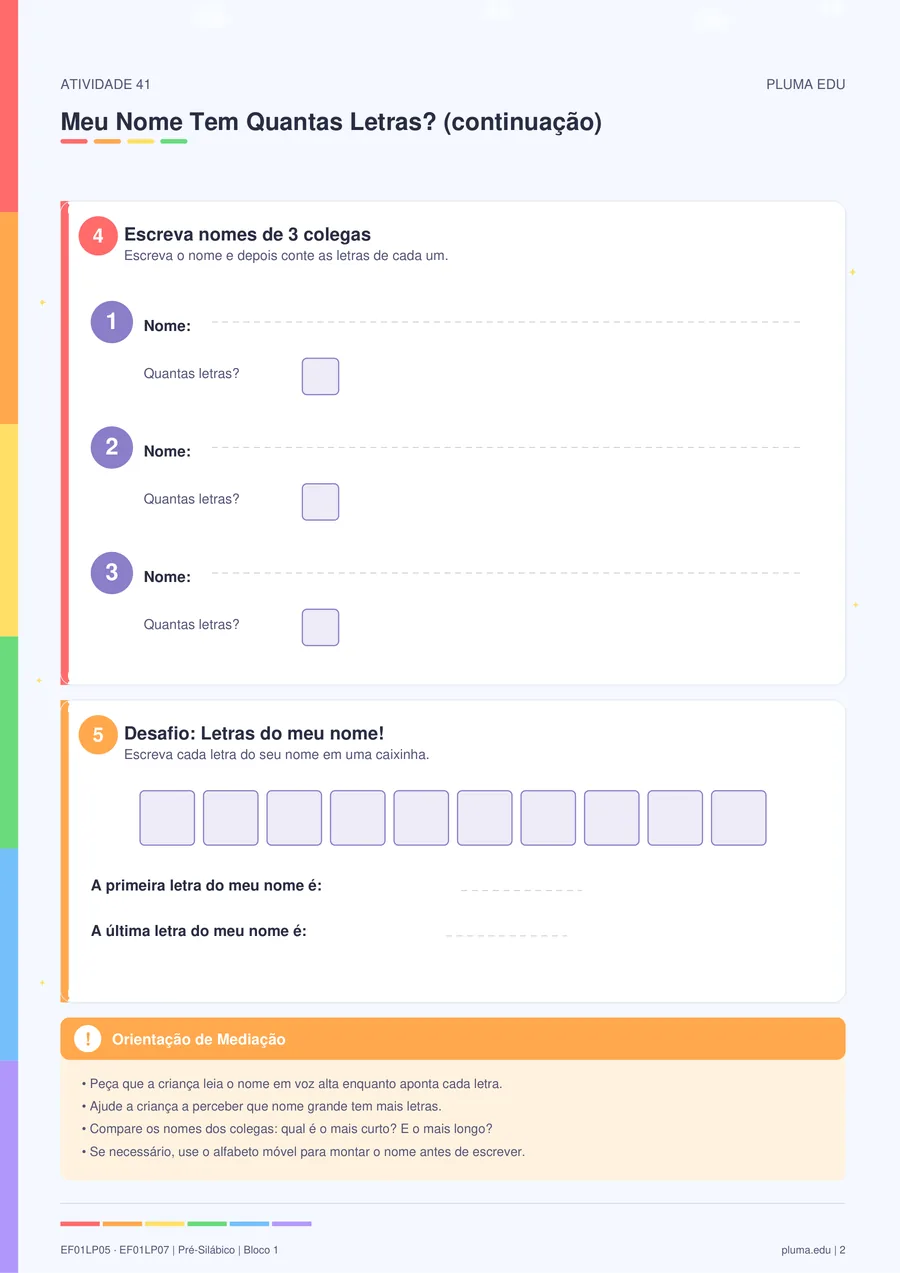The width and height of the screenshot is (900, 1273).
Task: Click the blank after 'A primeira letra'
Action: coord(522,889)
